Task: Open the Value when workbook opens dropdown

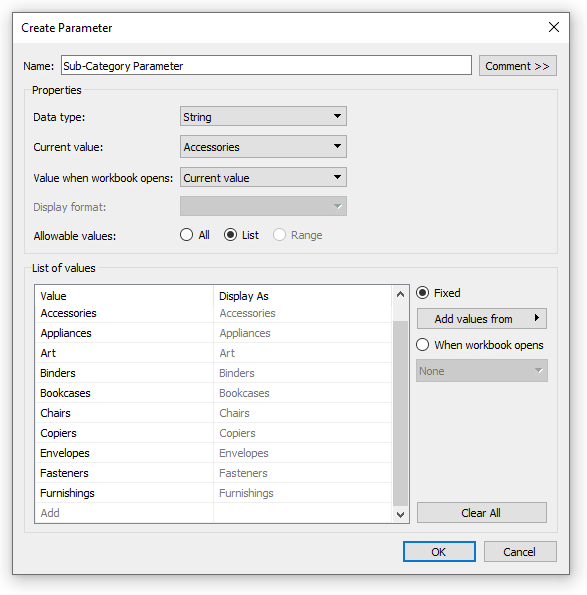Action: 263,178
